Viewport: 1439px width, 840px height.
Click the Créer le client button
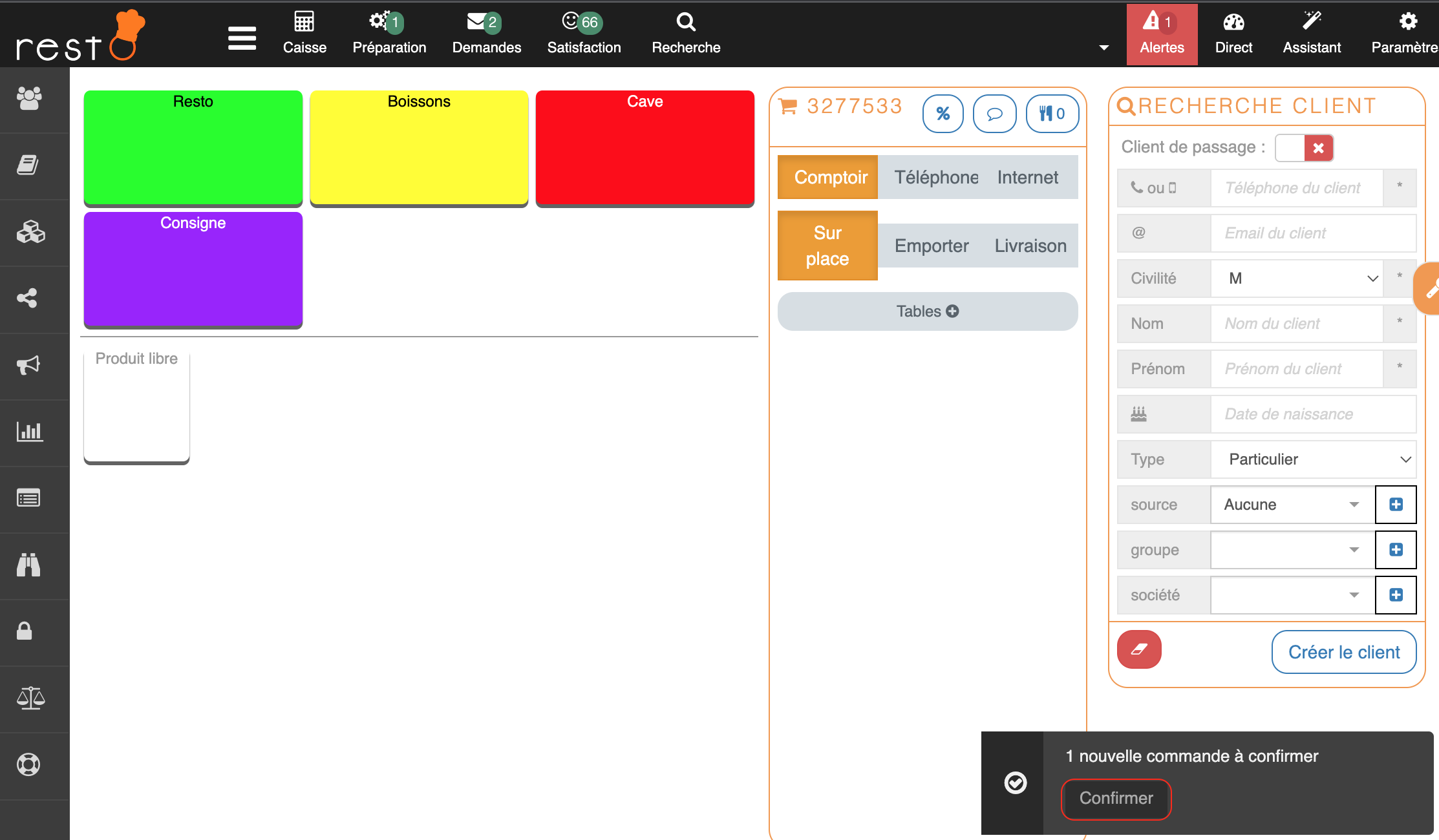coord(1343,652)
